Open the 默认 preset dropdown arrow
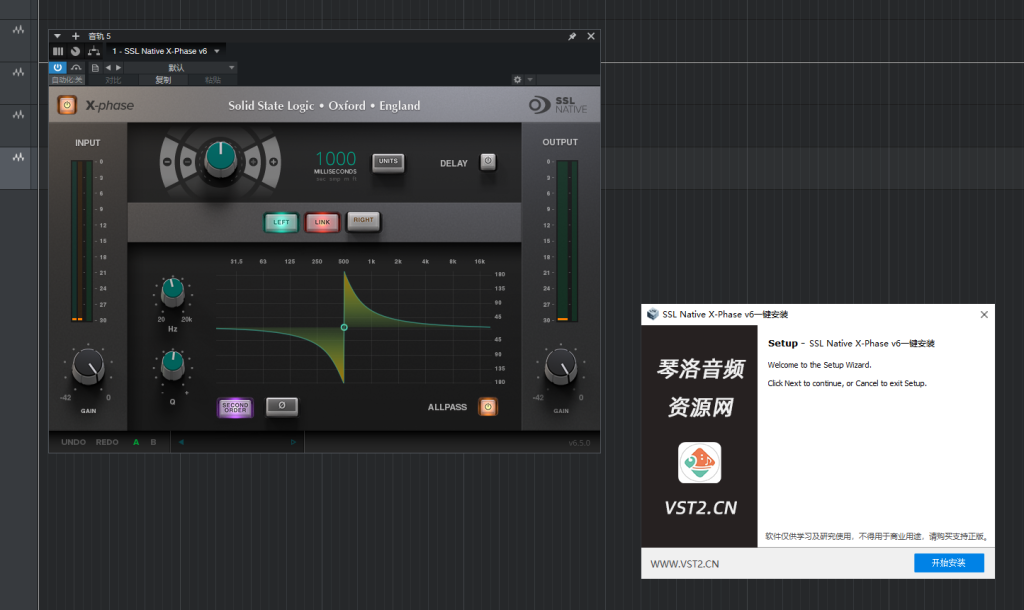The height and width of the screenshot is (610, 1024). 231,67
